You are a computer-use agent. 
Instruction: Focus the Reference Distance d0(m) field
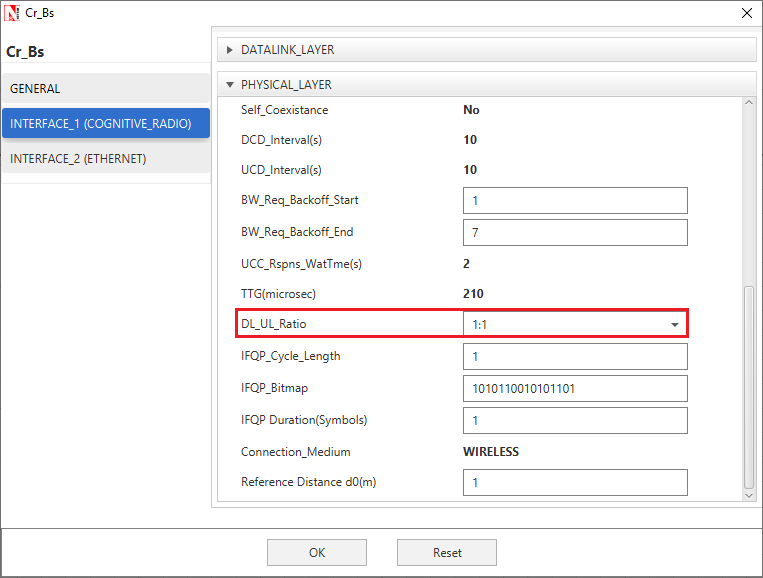575,483
